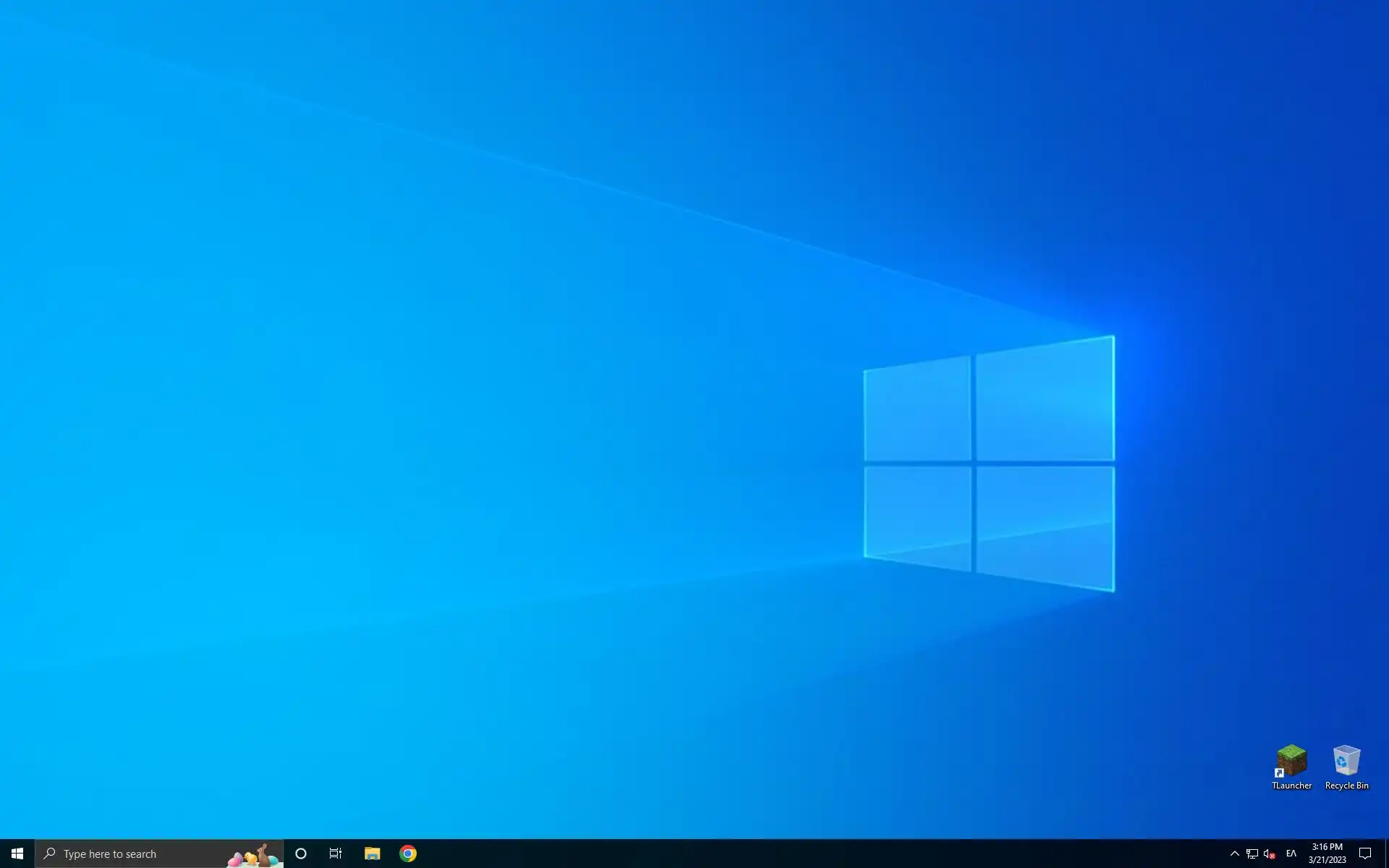Click the Windows logo on the wallpaper

(x=989, y=463)
